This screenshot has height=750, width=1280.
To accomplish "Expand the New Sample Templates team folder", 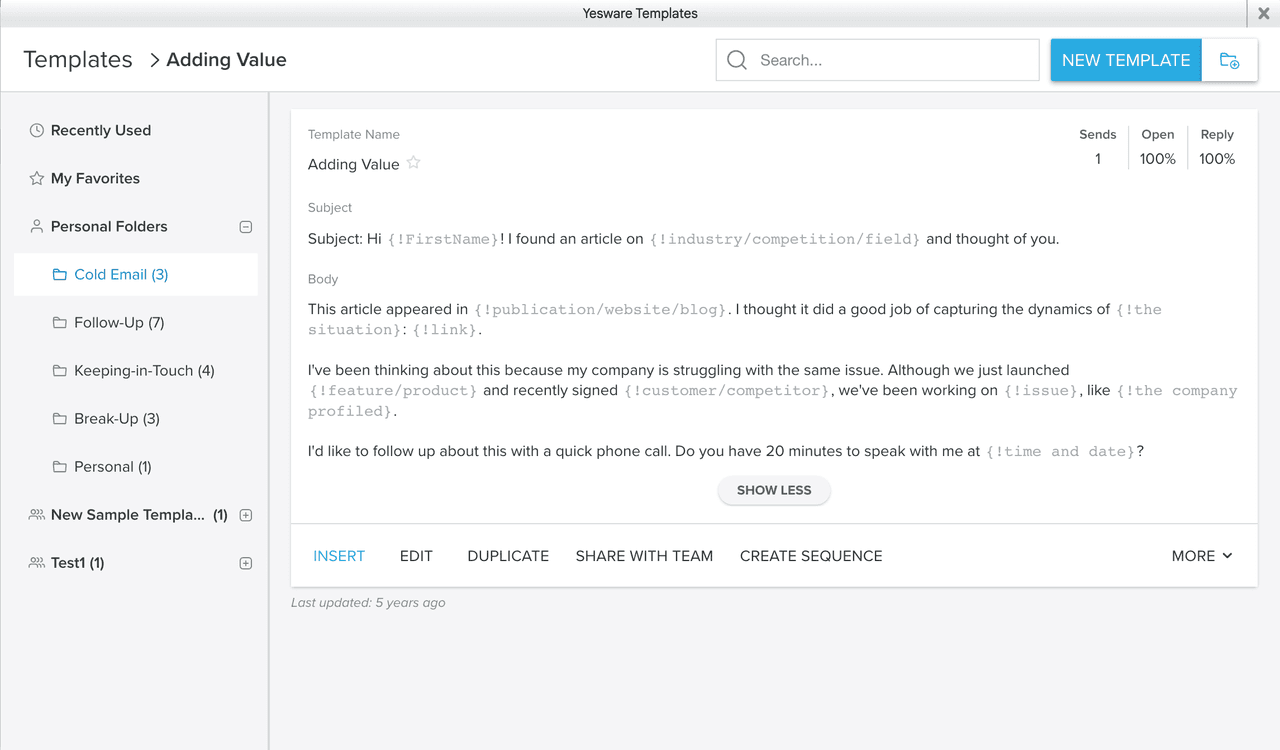I will coord(246,515).
